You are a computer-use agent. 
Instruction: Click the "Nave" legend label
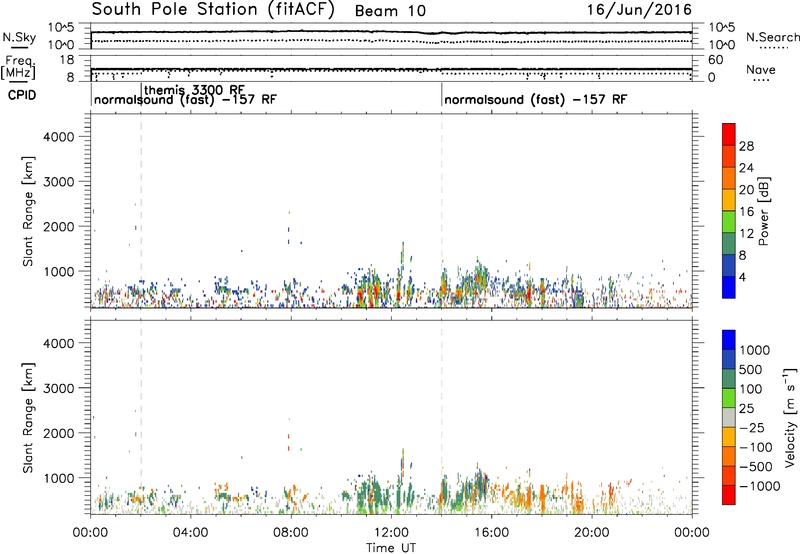[x=761, y=70]
